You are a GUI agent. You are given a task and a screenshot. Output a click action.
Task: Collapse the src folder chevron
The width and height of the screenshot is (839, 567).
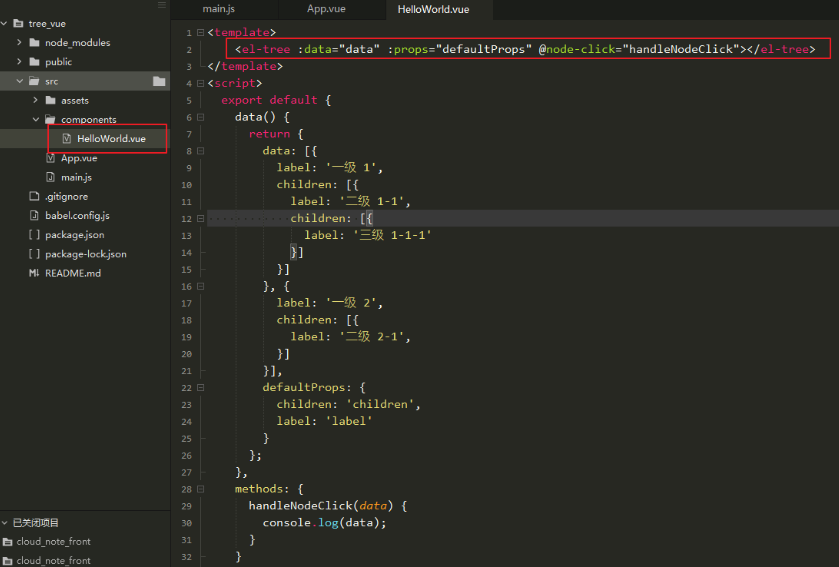coord(19,81)
